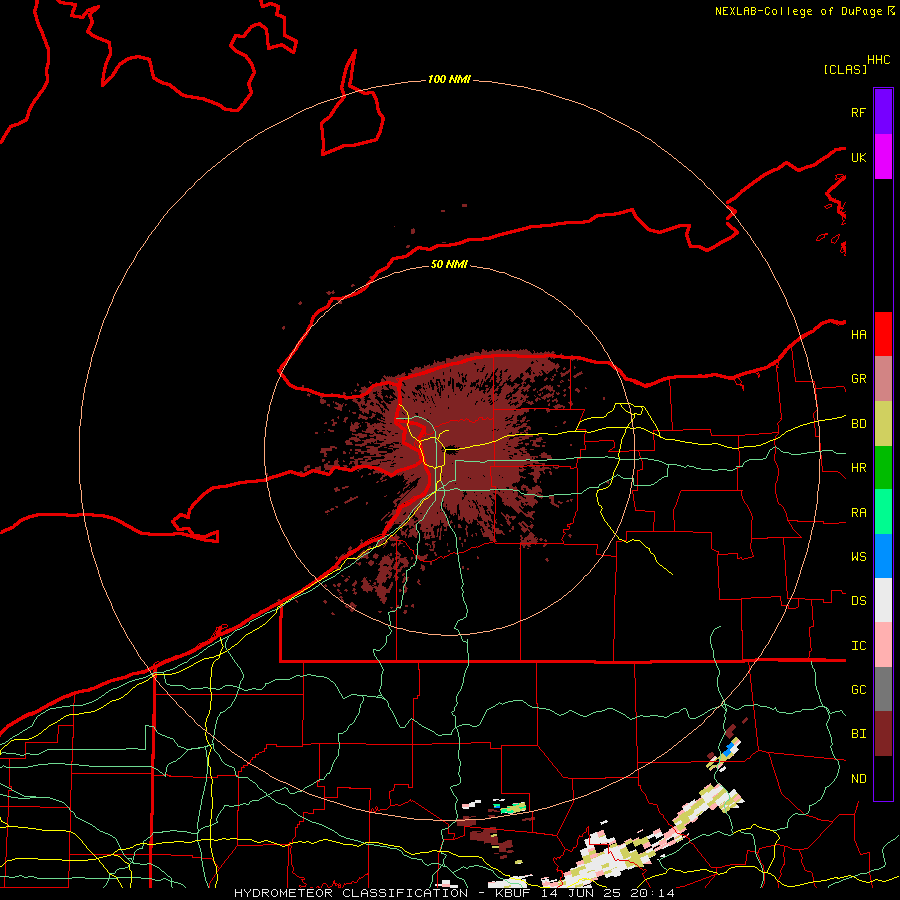Click the blue WS echo pixel in the southeast
The height and width of the screenshot is (900, 900).
[x=729, y=750]
